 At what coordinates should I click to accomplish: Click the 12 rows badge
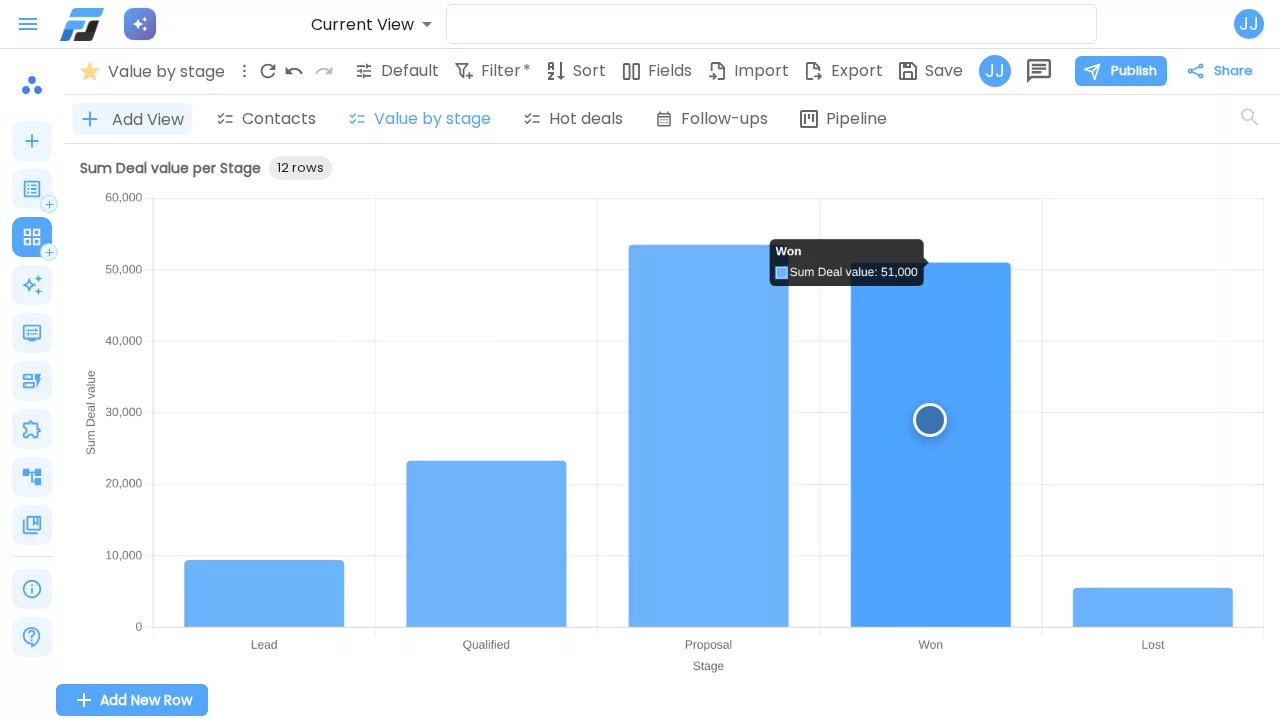[x=300, y=168]
